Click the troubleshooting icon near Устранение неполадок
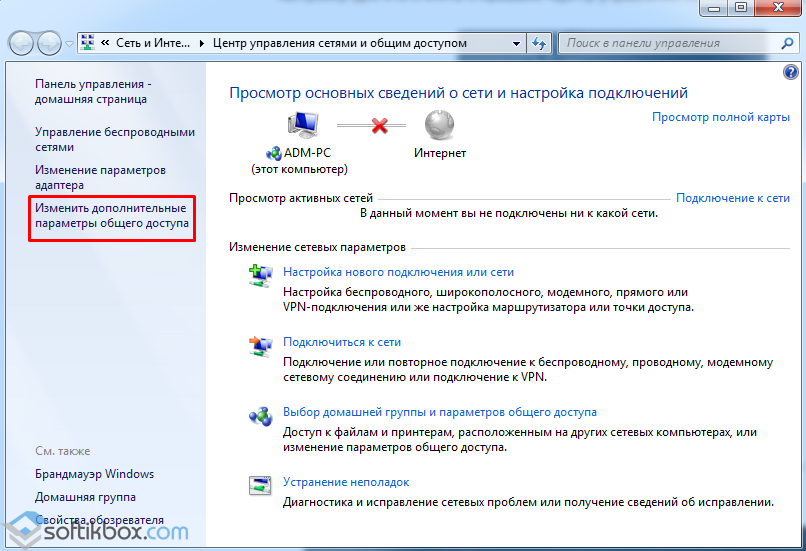 pyautogui.click(x=260, y=485)
